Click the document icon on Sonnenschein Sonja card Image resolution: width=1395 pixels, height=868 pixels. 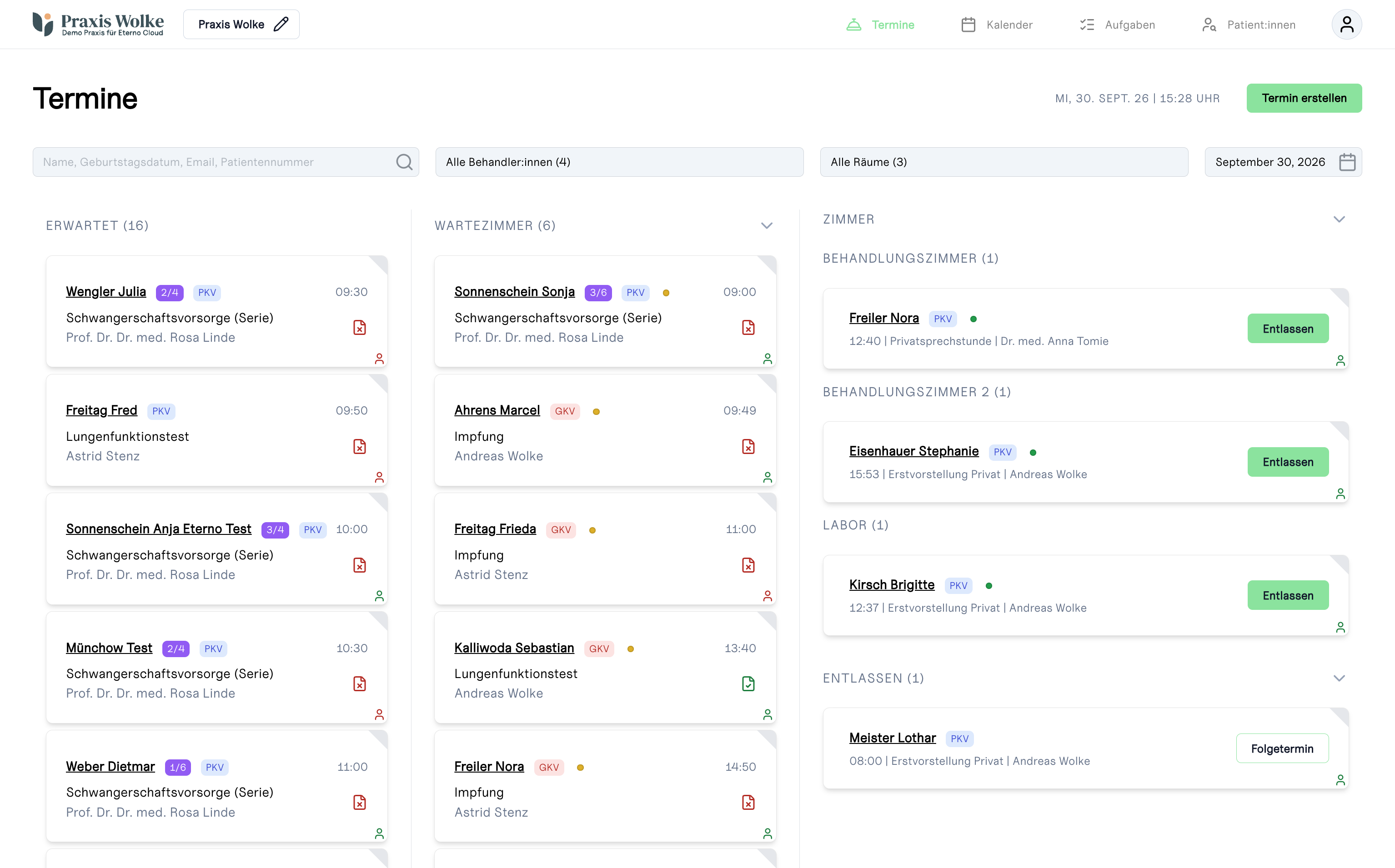click(x=748, y=327)
